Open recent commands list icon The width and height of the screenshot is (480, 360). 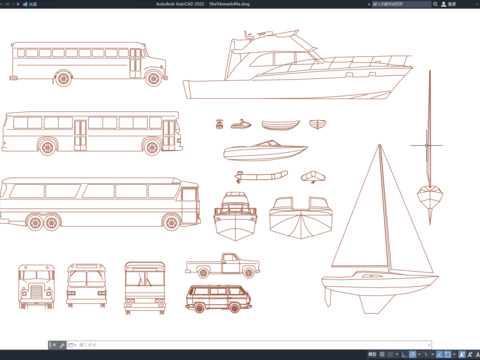click(x=72, y=345)
